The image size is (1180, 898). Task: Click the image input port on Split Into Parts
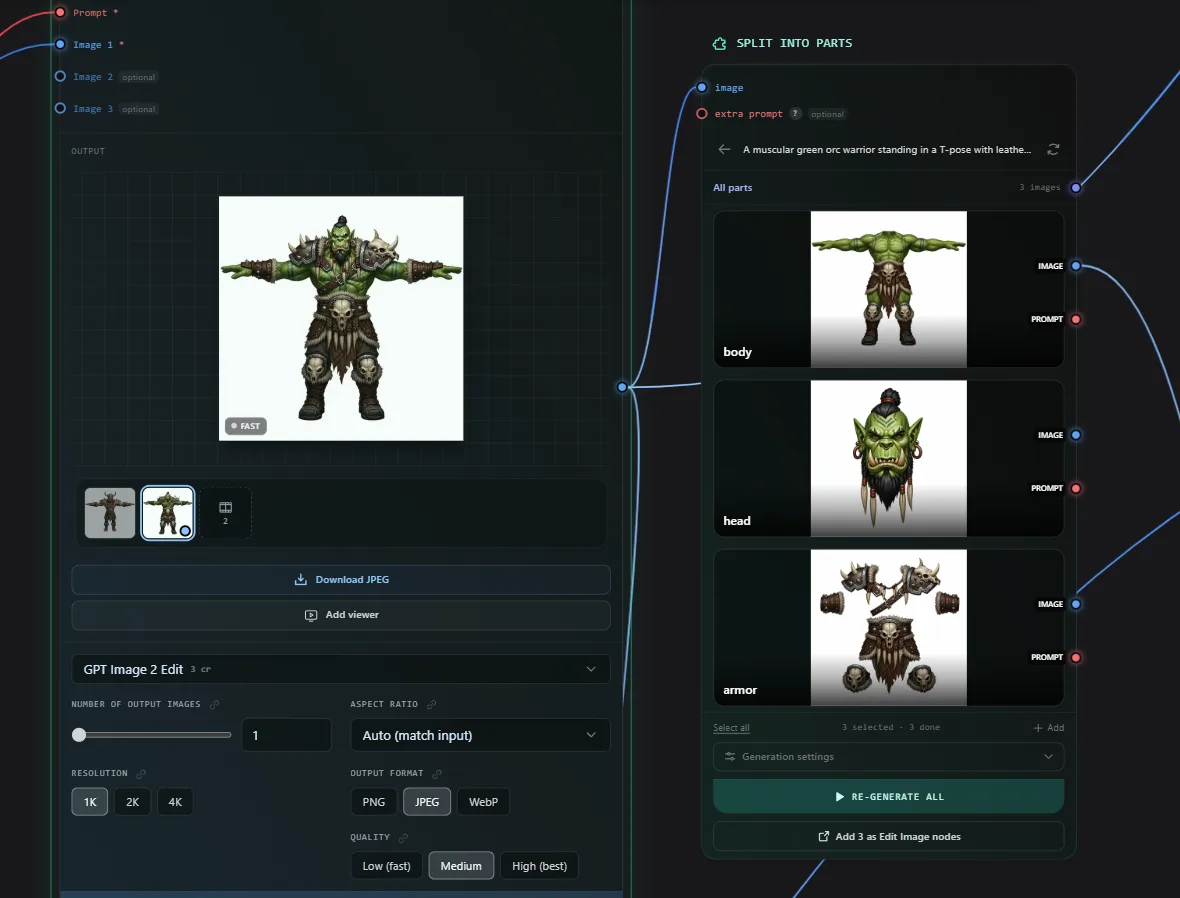point(701,87)
